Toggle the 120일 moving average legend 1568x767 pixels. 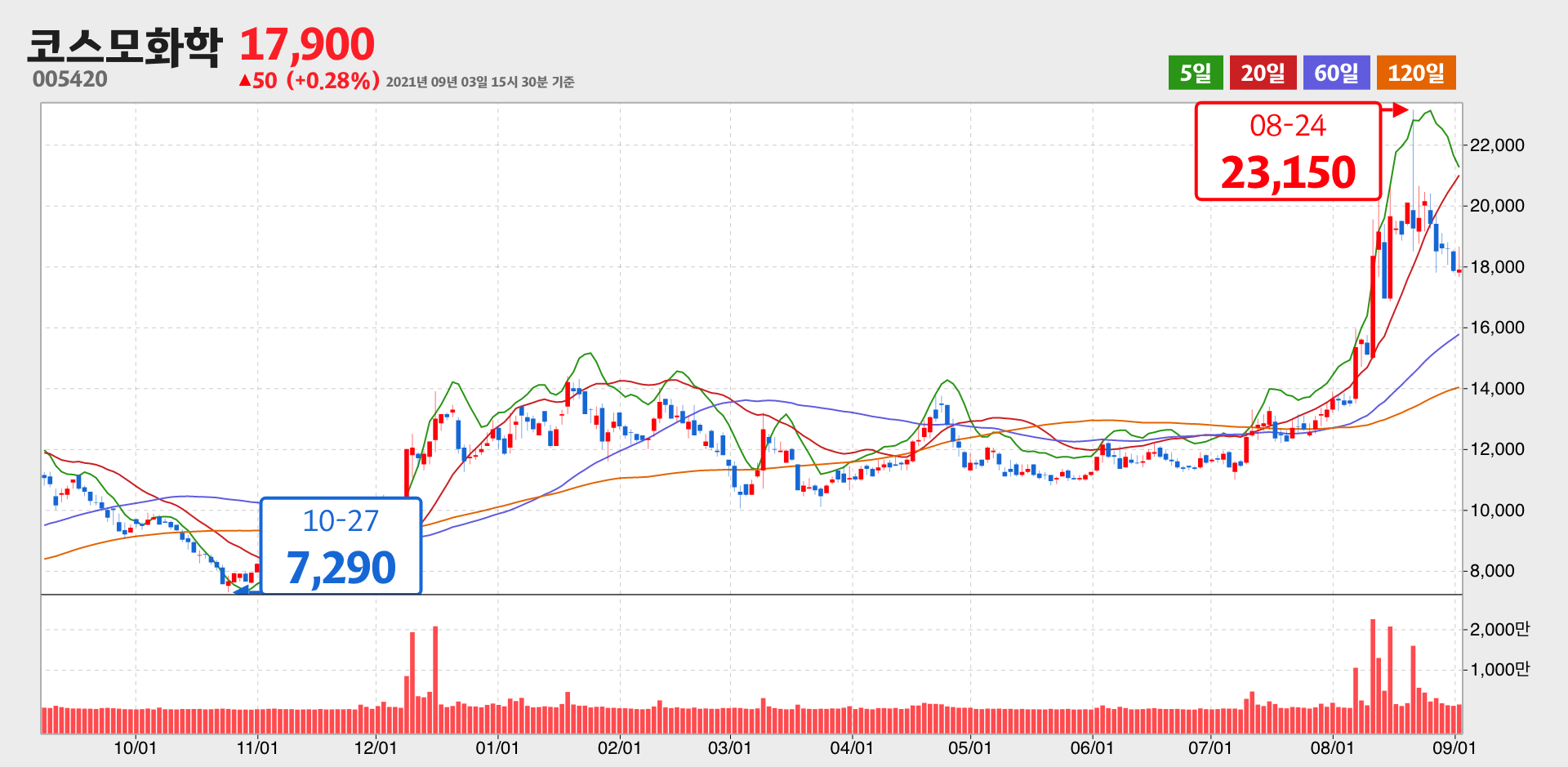point(1416,73)
